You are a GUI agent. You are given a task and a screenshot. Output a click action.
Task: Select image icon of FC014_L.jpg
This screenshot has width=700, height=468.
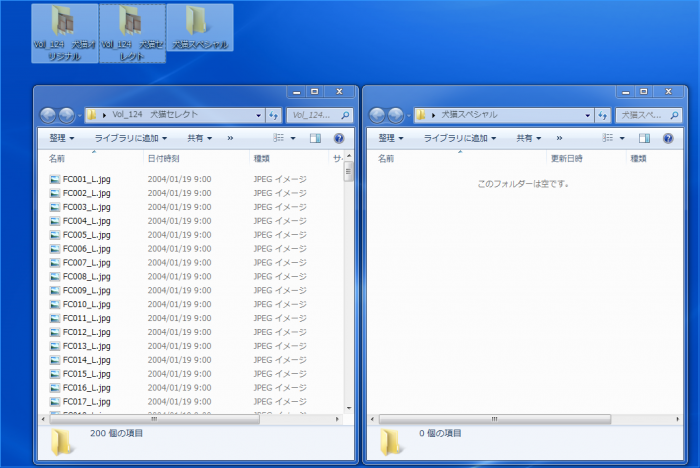[x=54, y=360]
